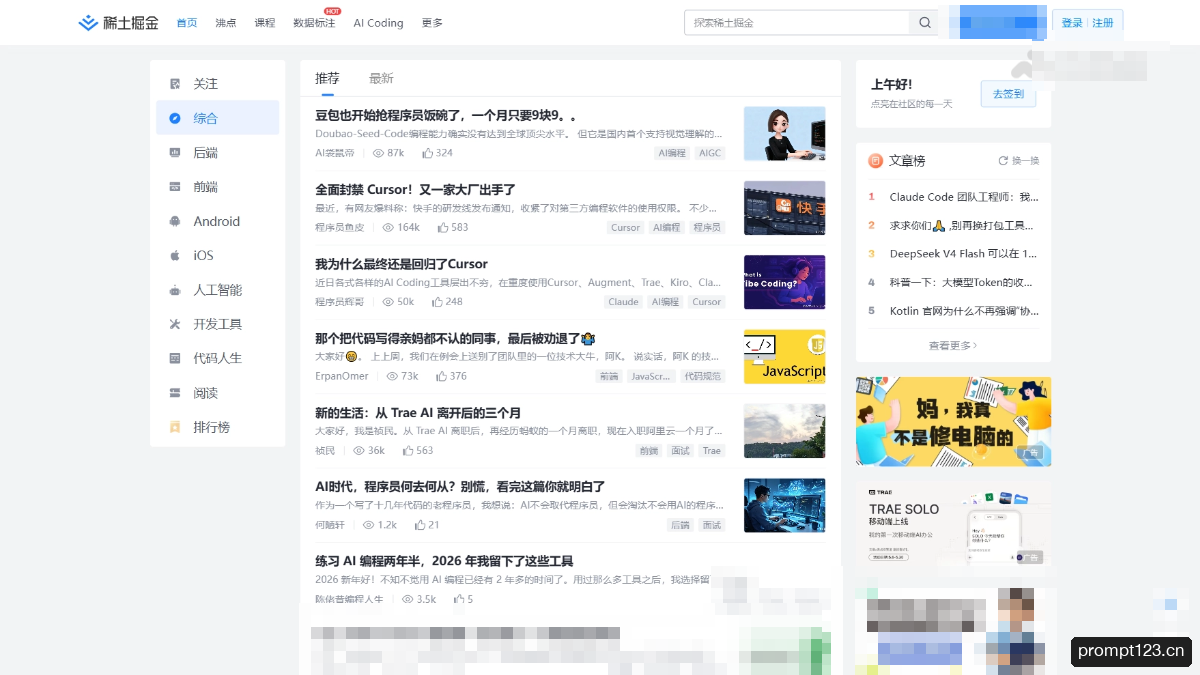Click the AIGC tag
Viewport: 1200px width, 675px height.
point(709,153)
